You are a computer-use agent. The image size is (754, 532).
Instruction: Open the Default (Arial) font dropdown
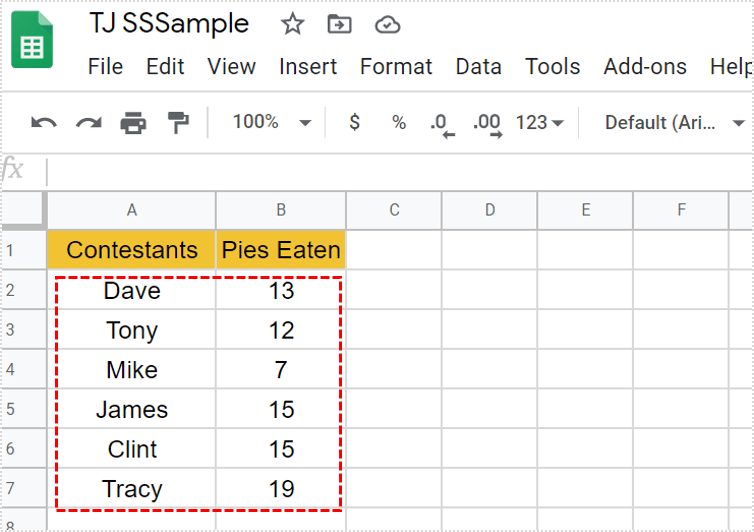pos(674,123)
